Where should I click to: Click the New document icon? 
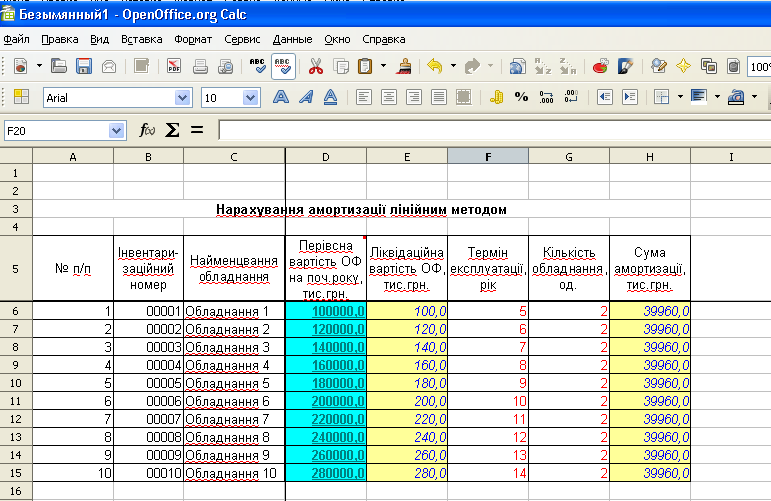pos(21,66)
